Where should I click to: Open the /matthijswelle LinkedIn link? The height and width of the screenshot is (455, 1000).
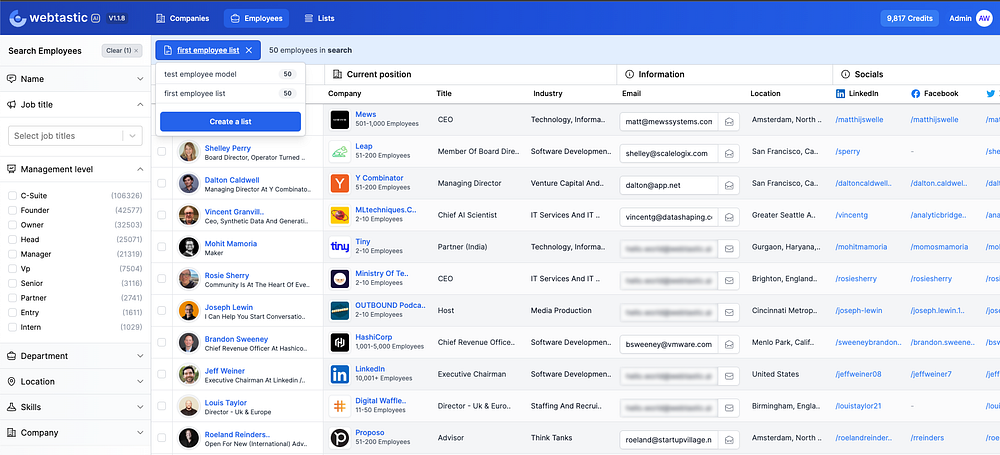pos(859,119)
